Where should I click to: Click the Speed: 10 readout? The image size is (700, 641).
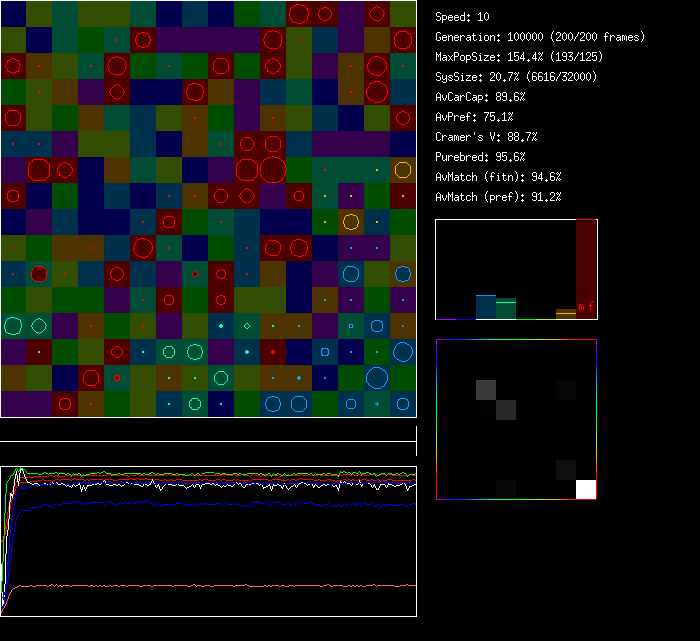point(463,17)
